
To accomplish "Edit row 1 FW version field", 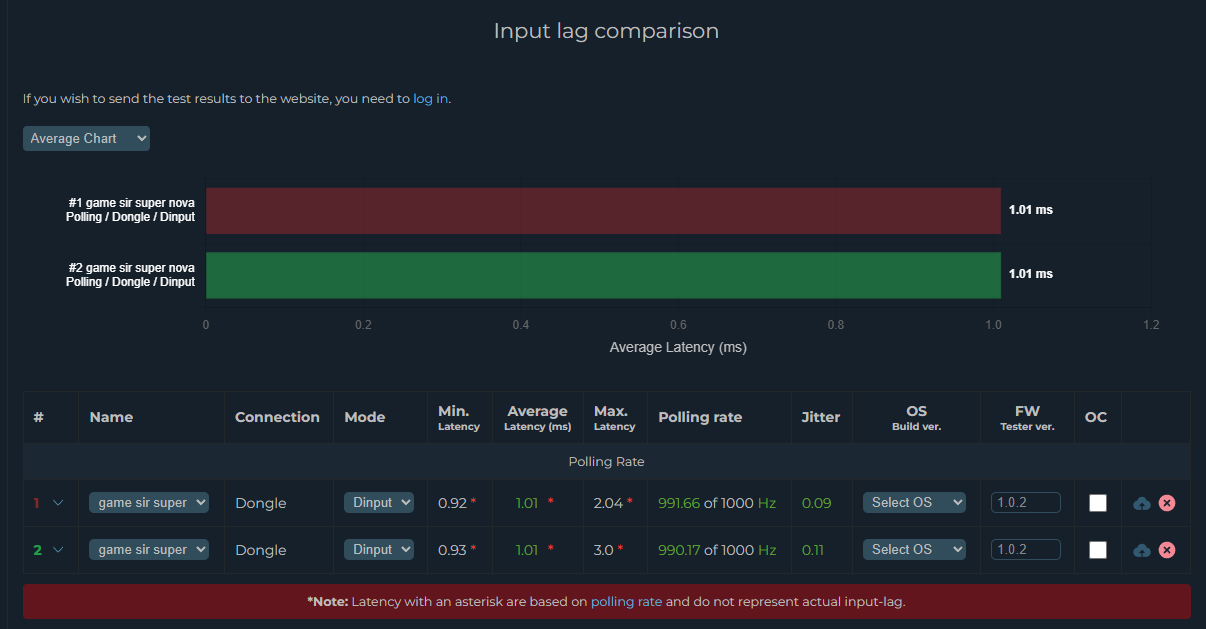I will coord(1025,502).
